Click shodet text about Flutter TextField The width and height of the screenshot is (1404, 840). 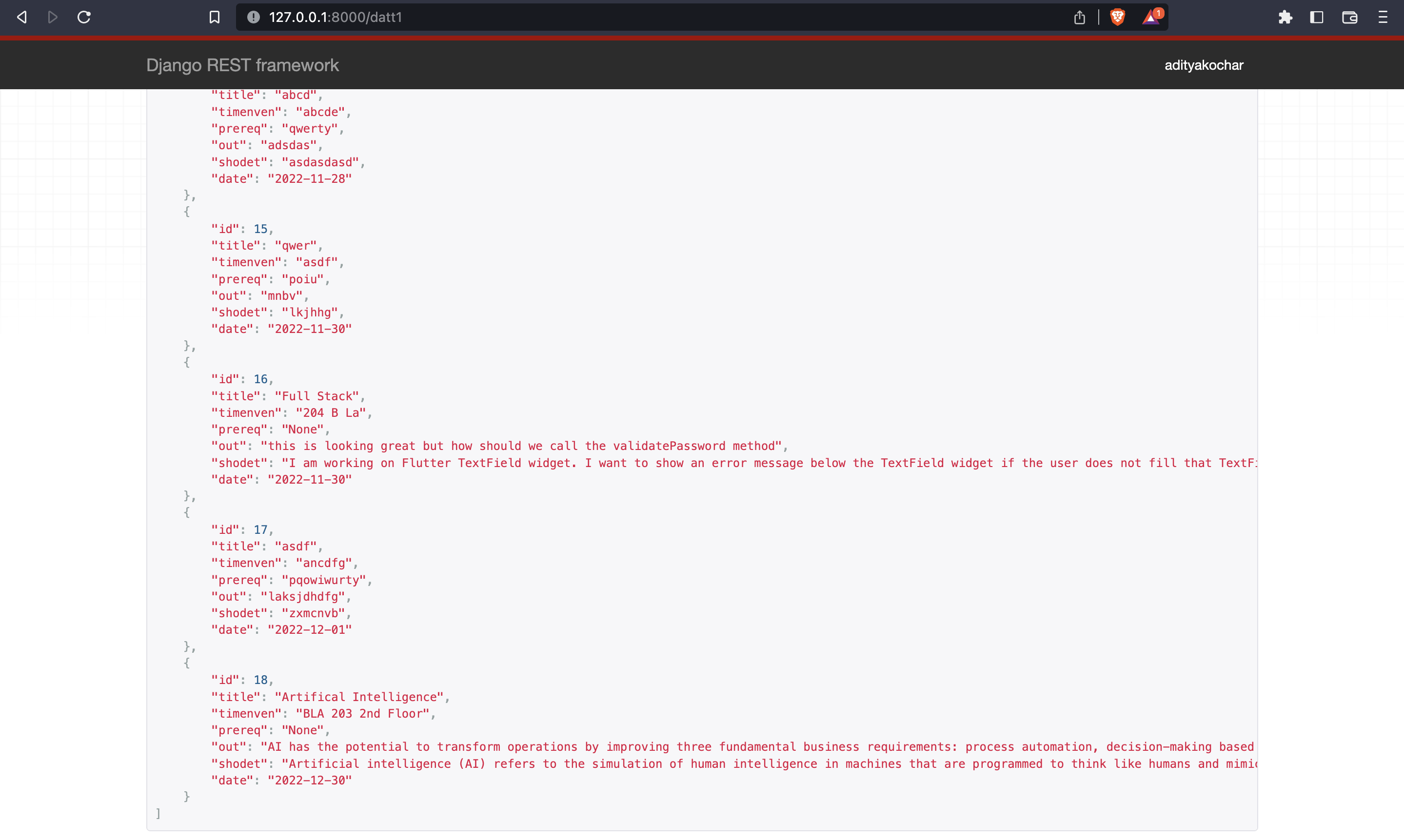[x=770, y=463]
